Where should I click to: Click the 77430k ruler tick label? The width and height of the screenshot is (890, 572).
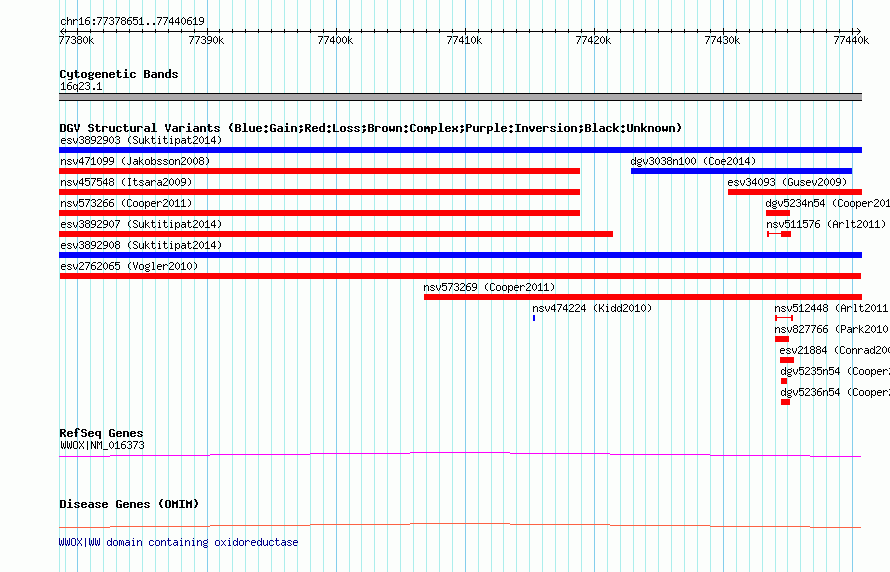coord(722,40)
